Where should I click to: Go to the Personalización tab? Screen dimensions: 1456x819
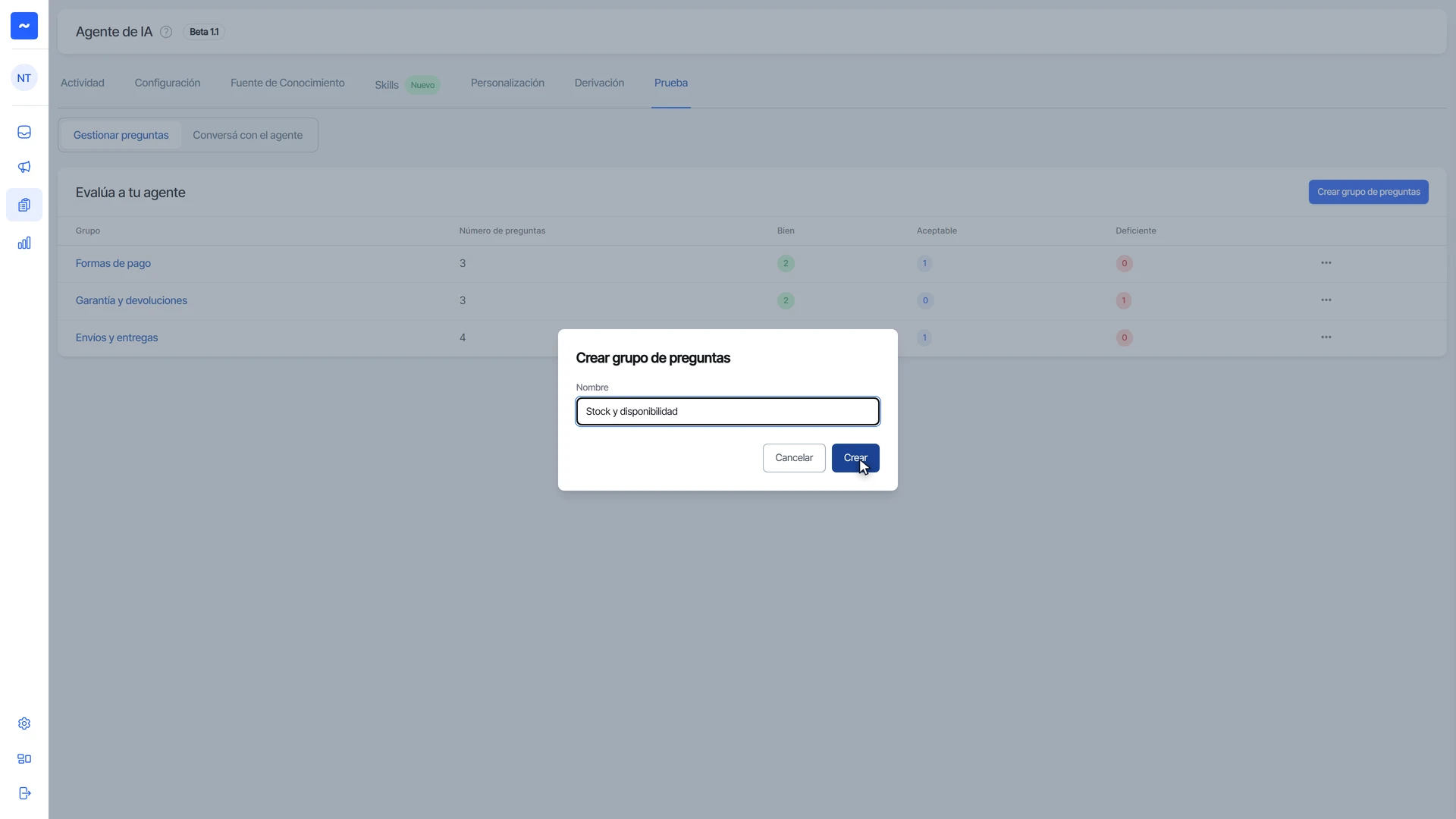click(x=507, y=83)
